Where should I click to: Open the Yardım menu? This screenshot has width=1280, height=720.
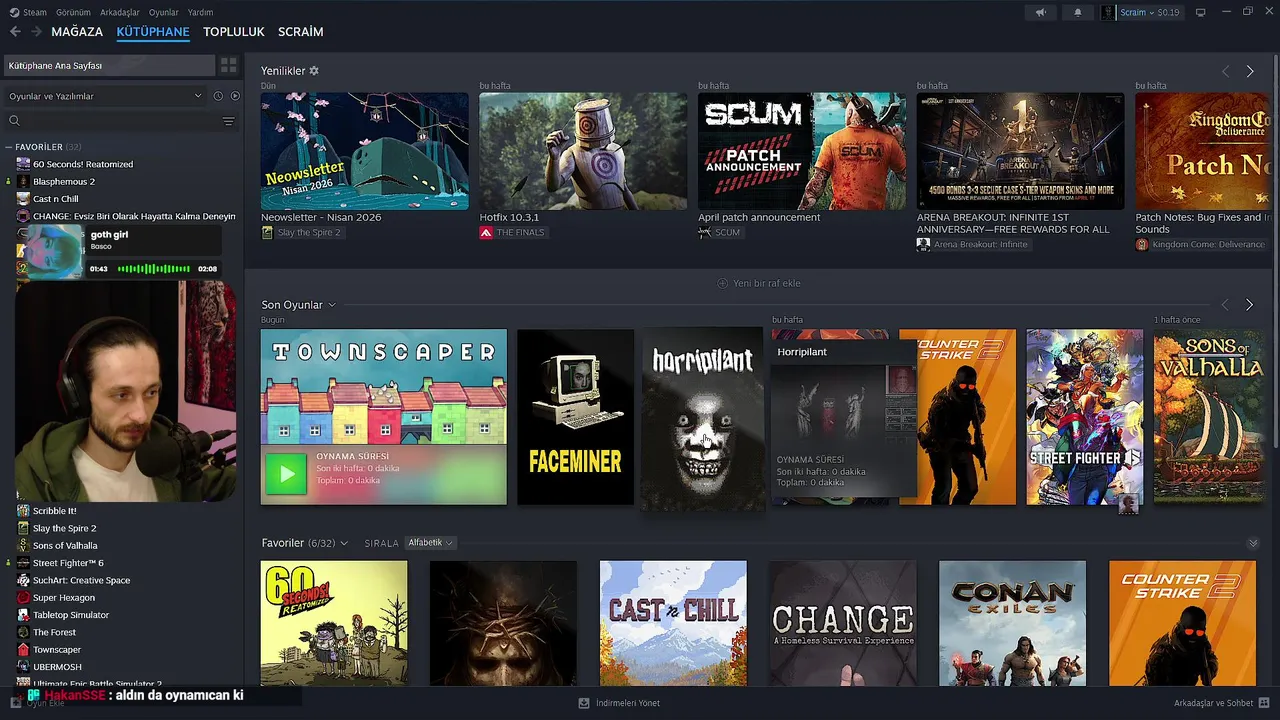coord(200,12)
